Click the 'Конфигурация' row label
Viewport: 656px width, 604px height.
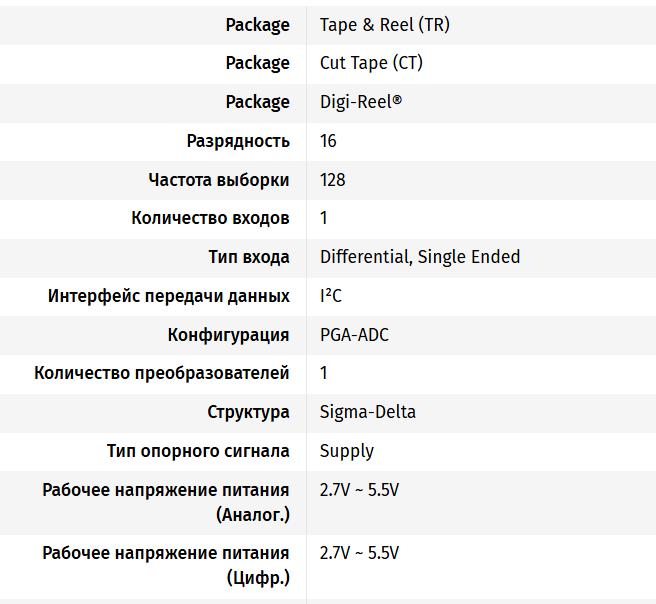click(x=229, y=335)
